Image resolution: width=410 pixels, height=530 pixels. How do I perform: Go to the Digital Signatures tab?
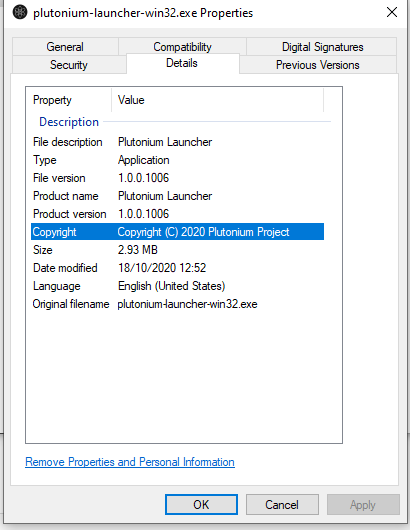tap(322, 47)
